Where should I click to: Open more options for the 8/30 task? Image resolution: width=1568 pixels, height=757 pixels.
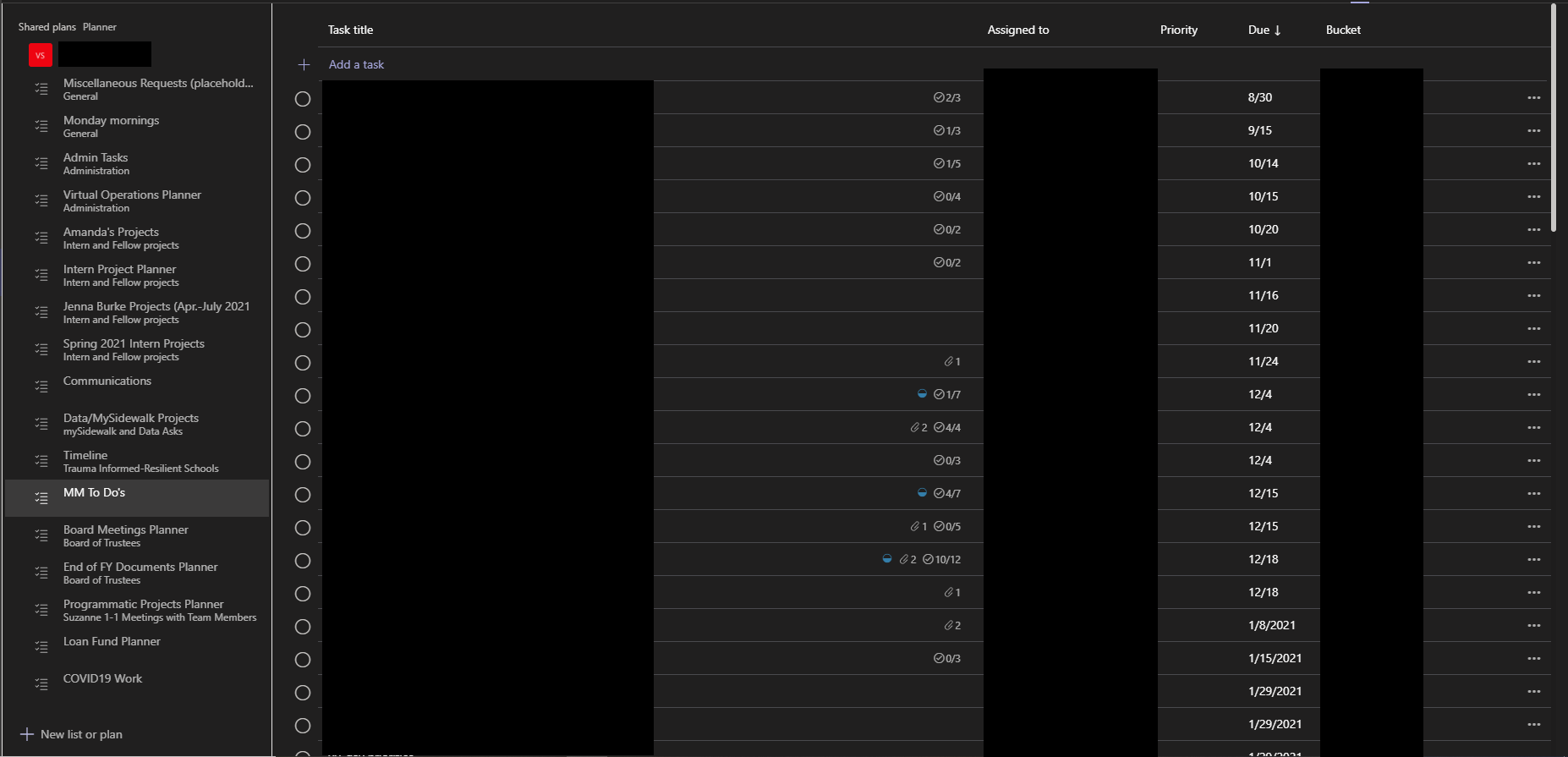1533,98
